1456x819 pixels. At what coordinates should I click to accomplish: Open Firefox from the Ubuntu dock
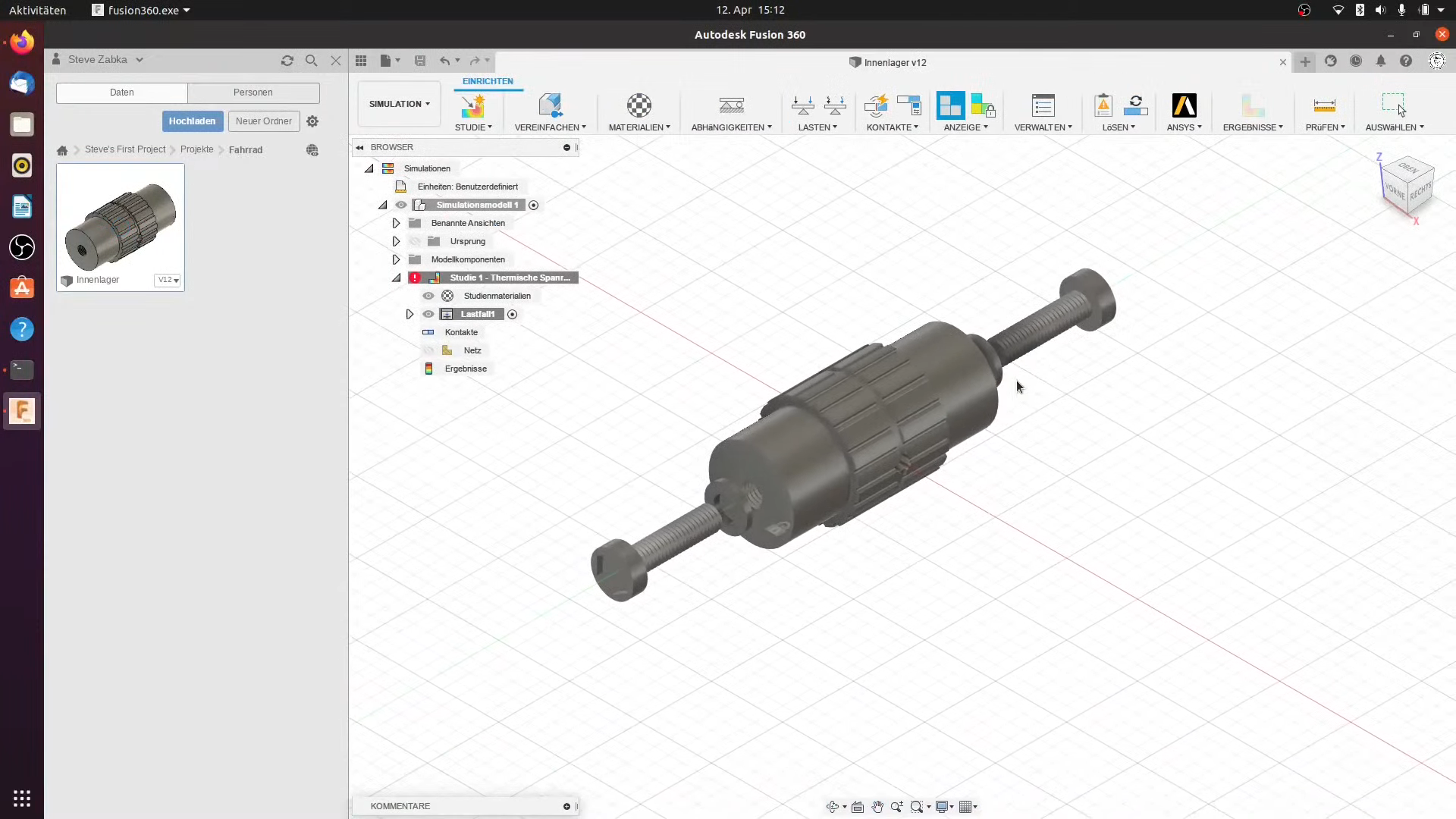pos(22,42)
